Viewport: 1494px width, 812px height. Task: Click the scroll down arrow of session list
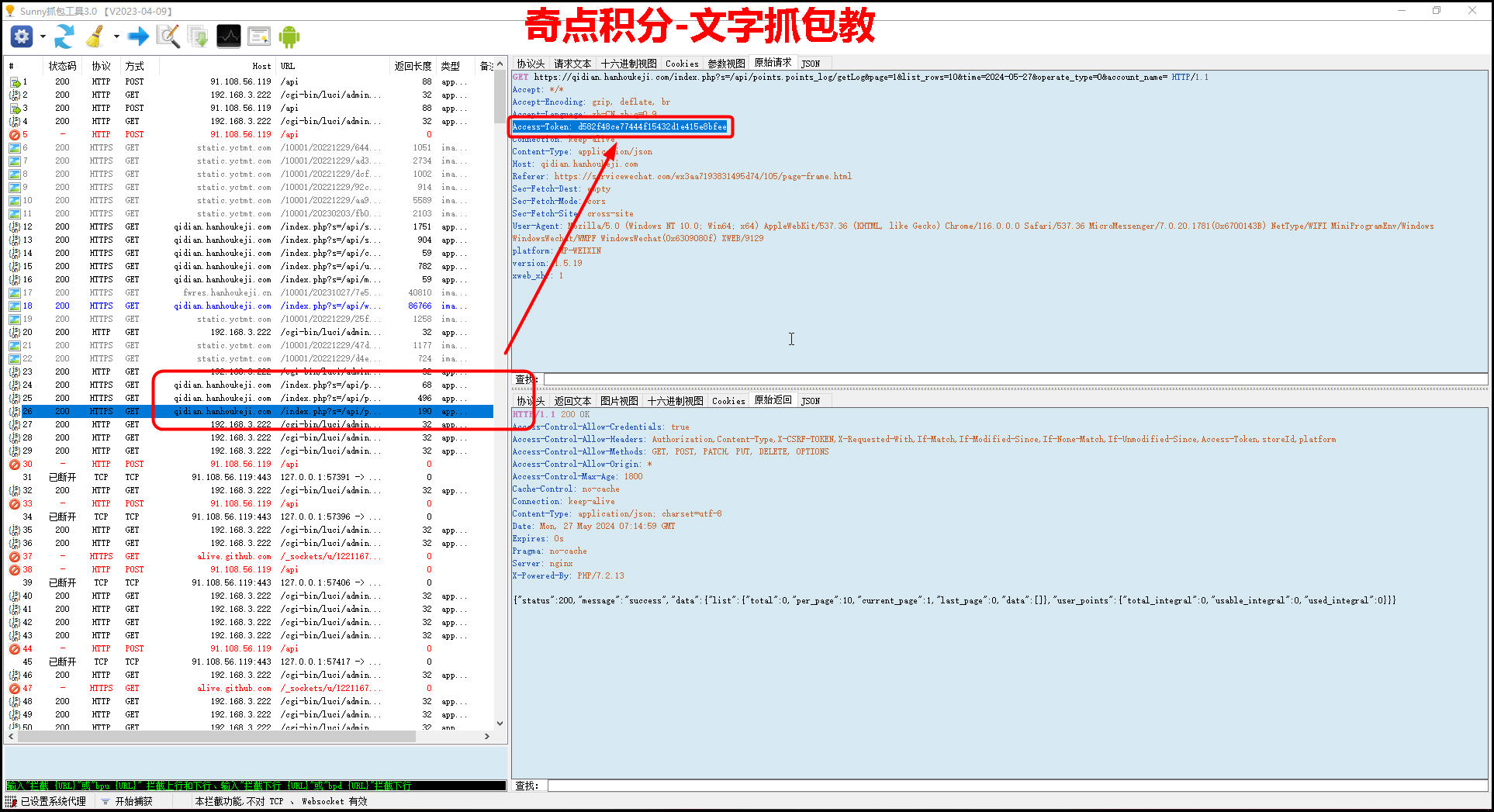[500, 724]
